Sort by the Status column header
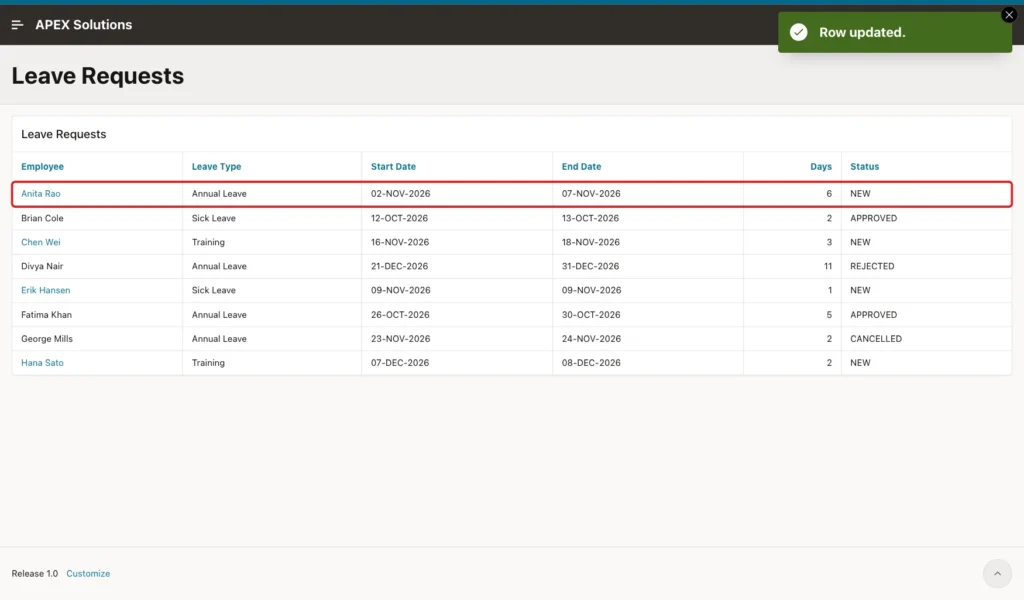 coord(865,166)
